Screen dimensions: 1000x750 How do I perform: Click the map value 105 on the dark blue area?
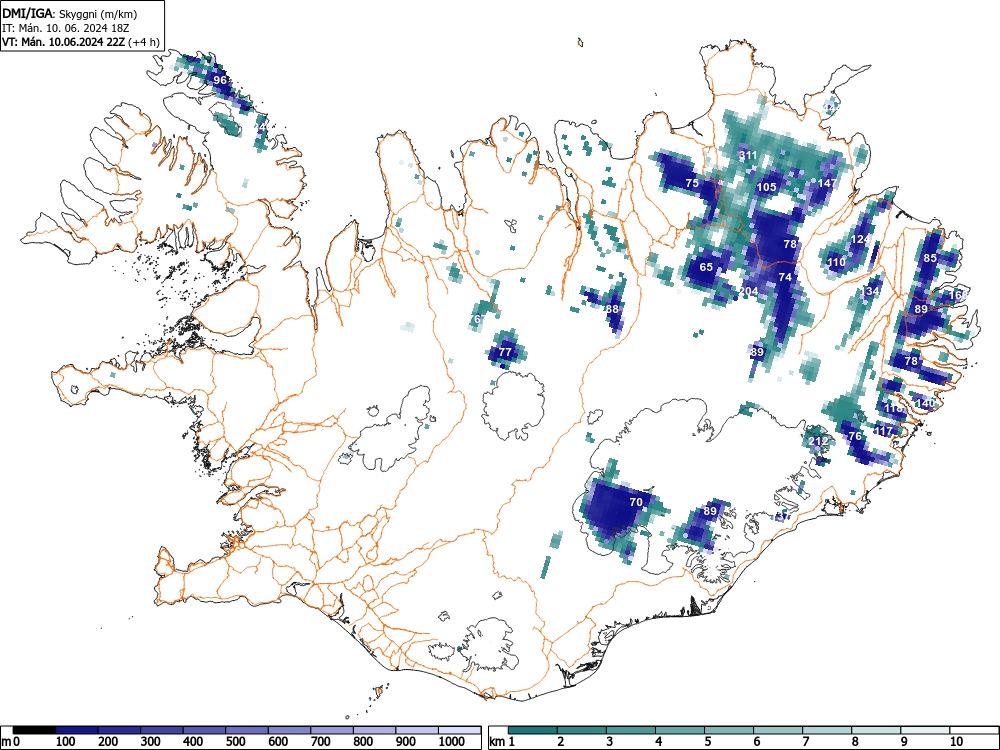tap(767, 187)
